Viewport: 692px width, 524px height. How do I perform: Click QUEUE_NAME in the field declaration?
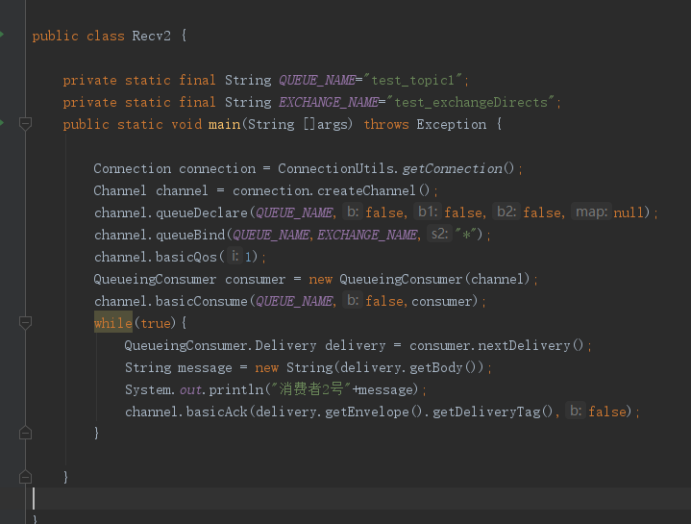[317, 80]
